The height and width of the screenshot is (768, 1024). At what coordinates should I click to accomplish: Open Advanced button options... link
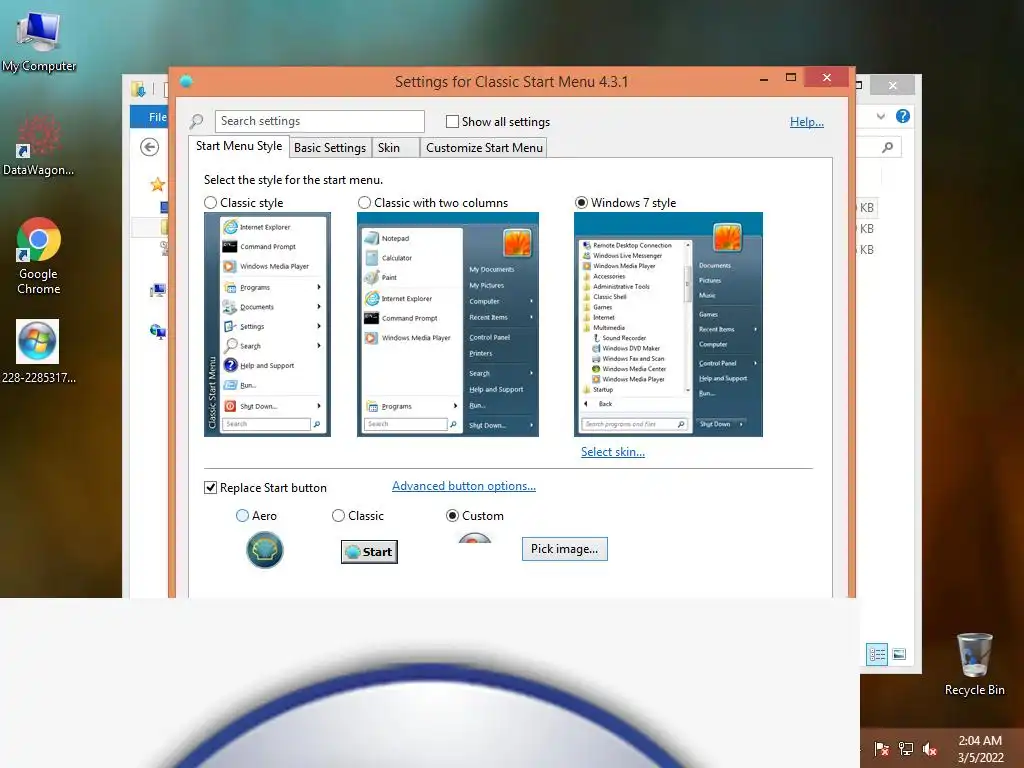[x=464, y=486]
